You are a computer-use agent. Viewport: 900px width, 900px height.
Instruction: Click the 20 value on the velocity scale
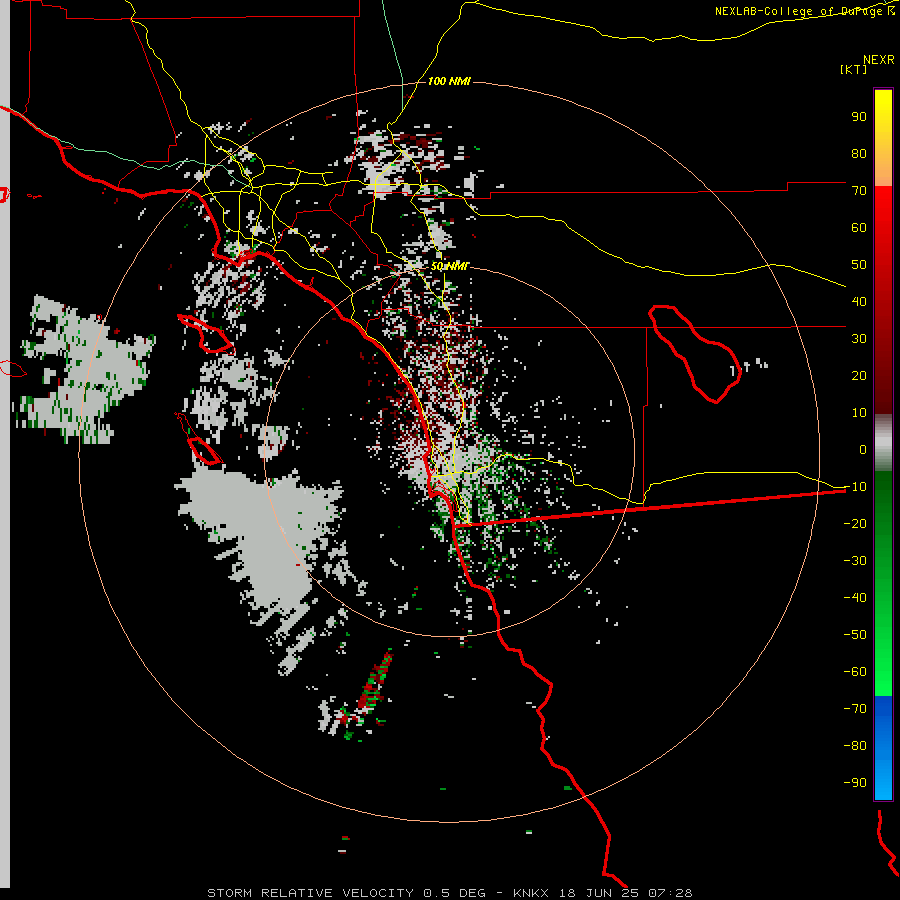point(859,375)
